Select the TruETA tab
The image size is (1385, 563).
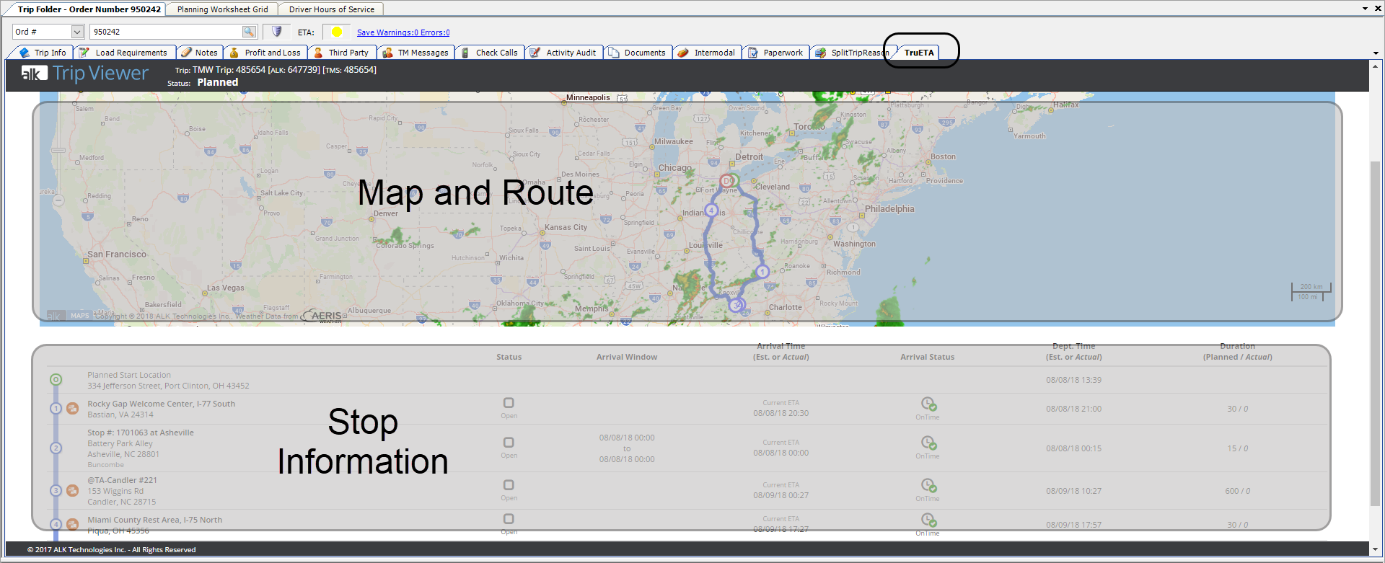[919, 52]
